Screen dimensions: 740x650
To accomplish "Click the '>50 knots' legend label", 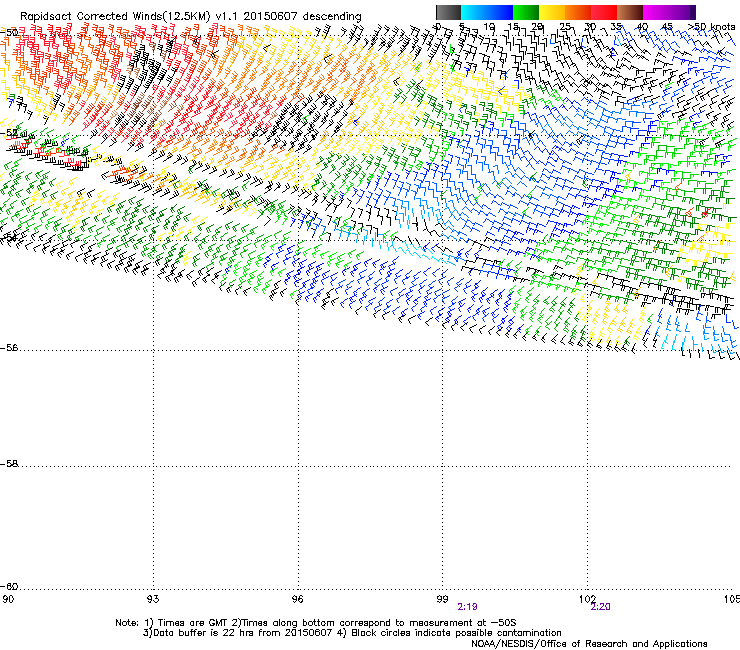I will click(x=712, y=26).
